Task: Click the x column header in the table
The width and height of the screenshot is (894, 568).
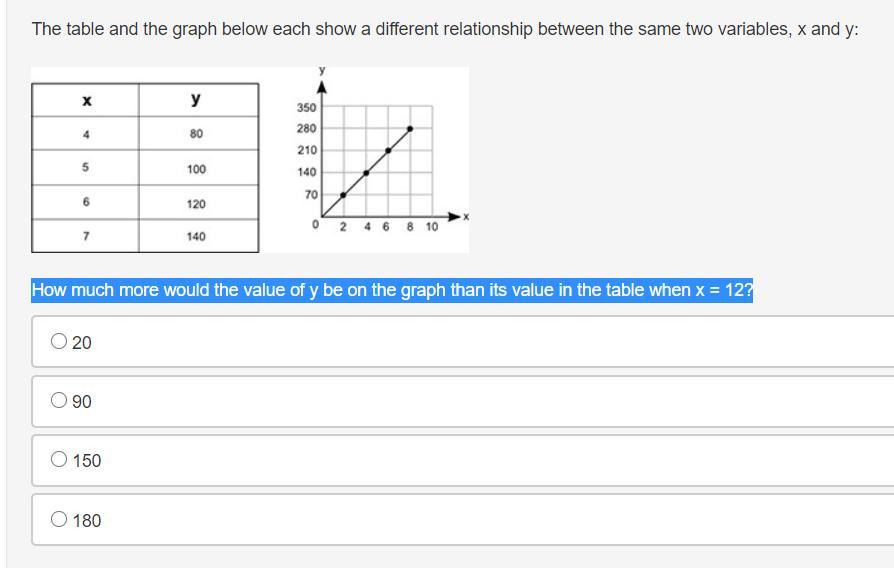Action: [x=86, y=100]
